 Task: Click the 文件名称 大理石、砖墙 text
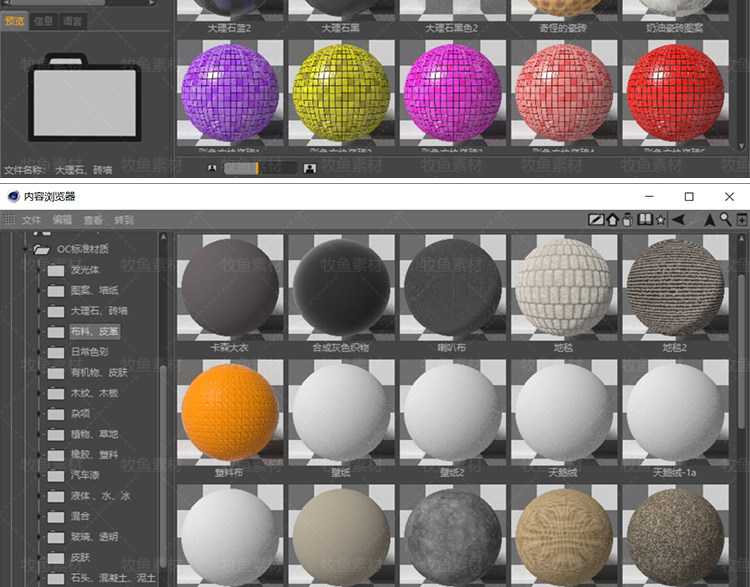click(x=58, y=170)
